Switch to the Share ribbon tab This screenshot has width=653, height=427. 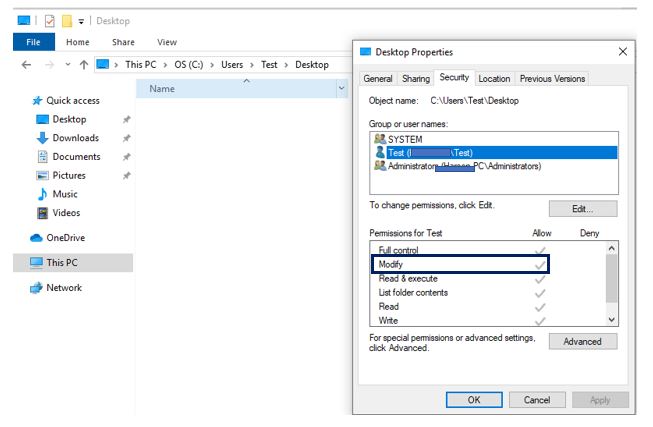[x=123, y=42]
